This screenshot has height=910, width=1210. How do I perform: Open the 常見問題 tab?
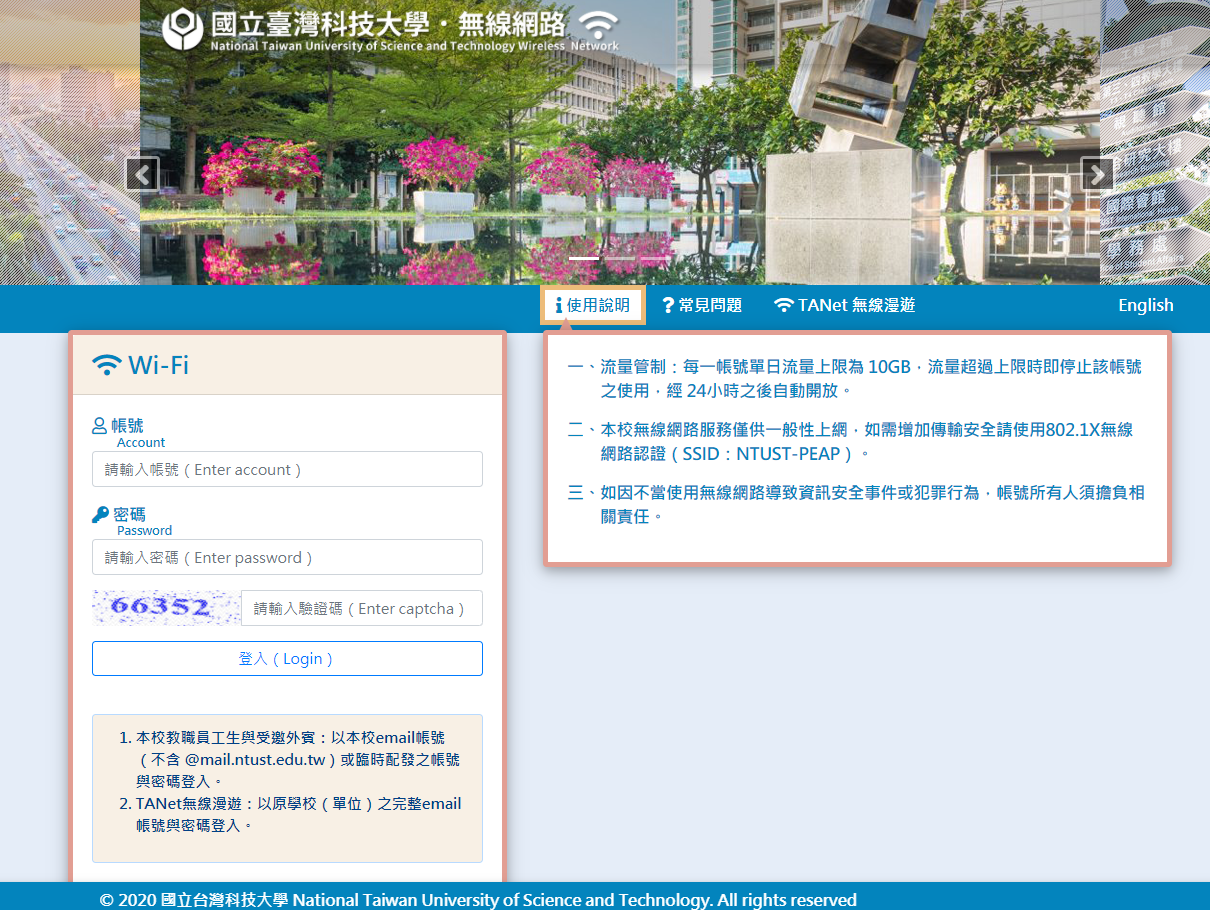click(x=702, y=305)
